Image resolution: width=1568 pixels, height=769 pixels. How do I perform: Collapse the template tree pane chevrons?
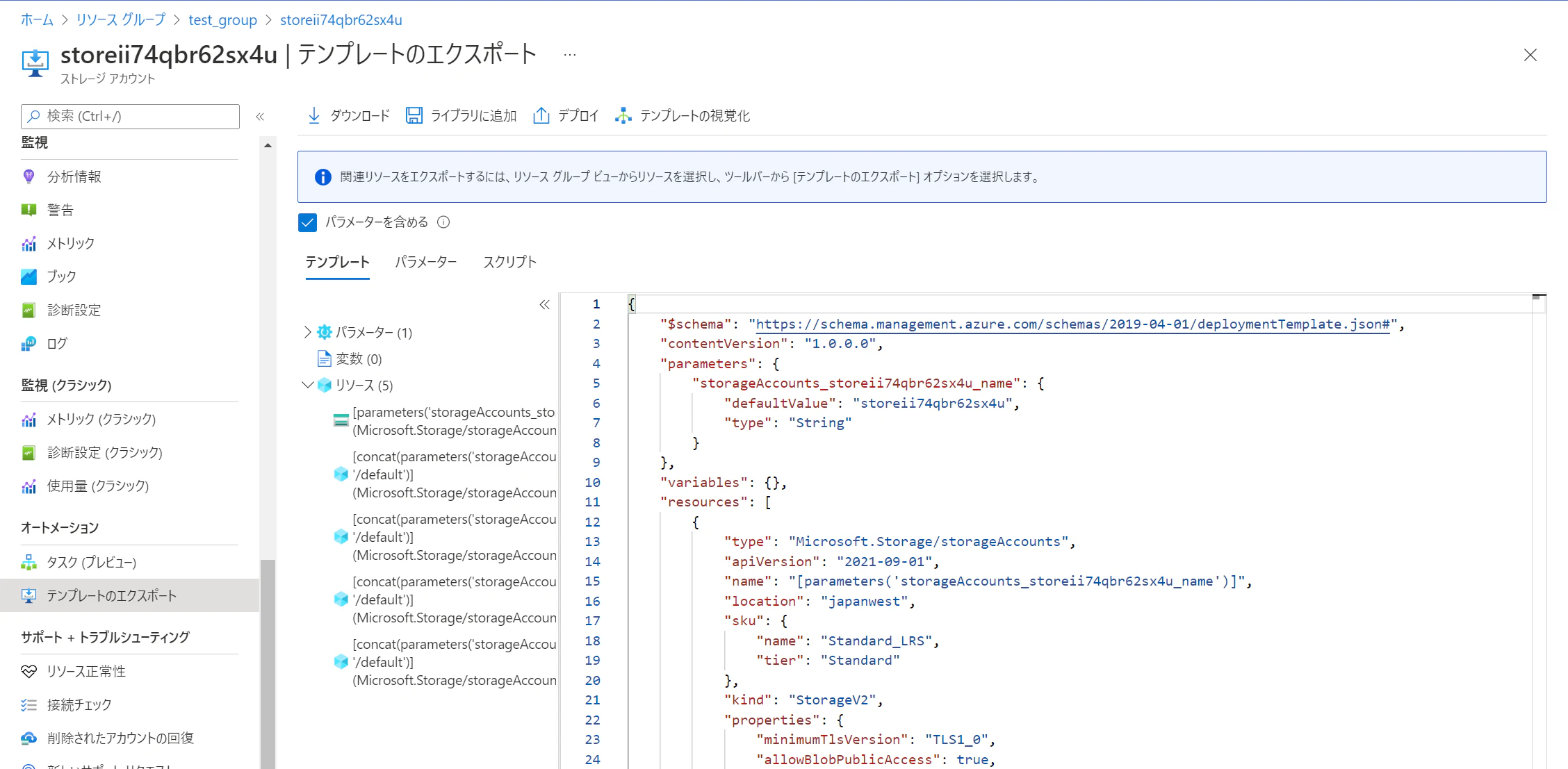pos(544,304)
